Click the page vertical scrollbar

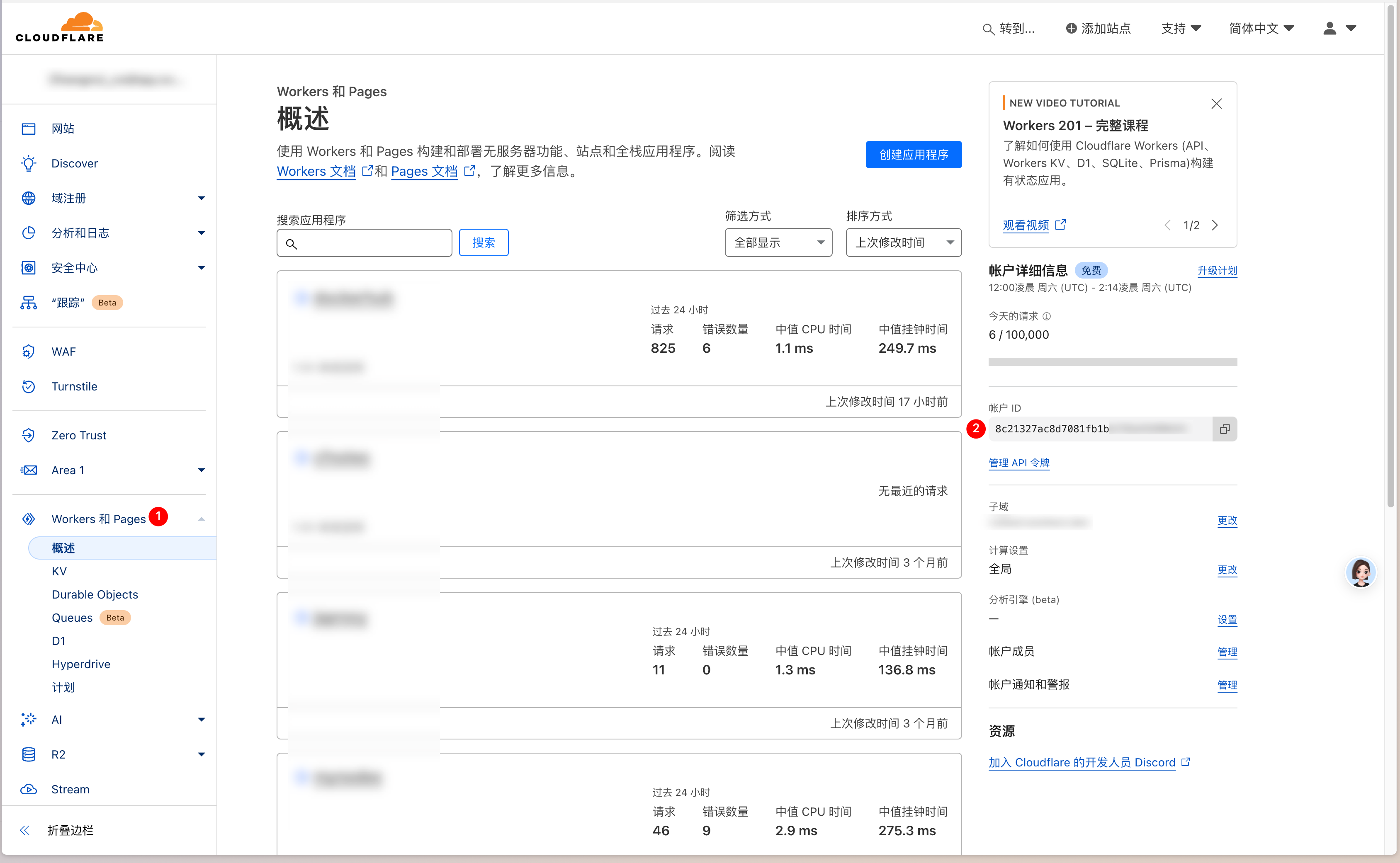(x=1391, y=257)
